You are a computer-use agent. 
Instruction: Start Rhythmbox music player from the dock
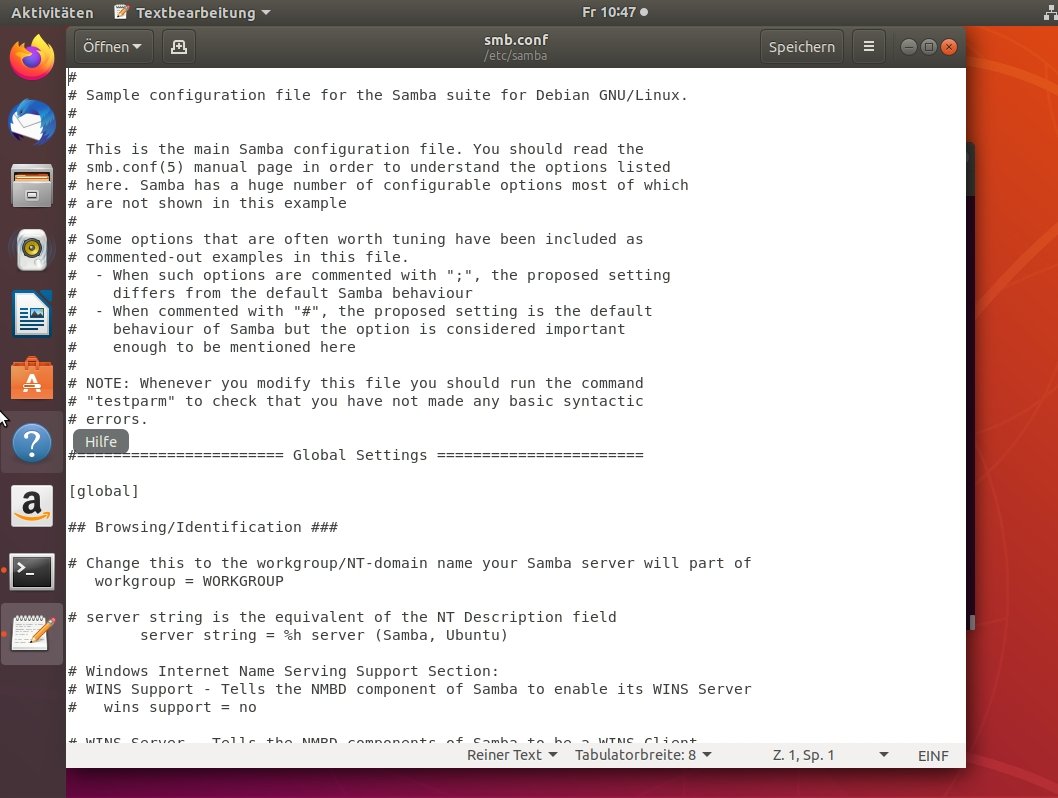[x=32, y=250]
